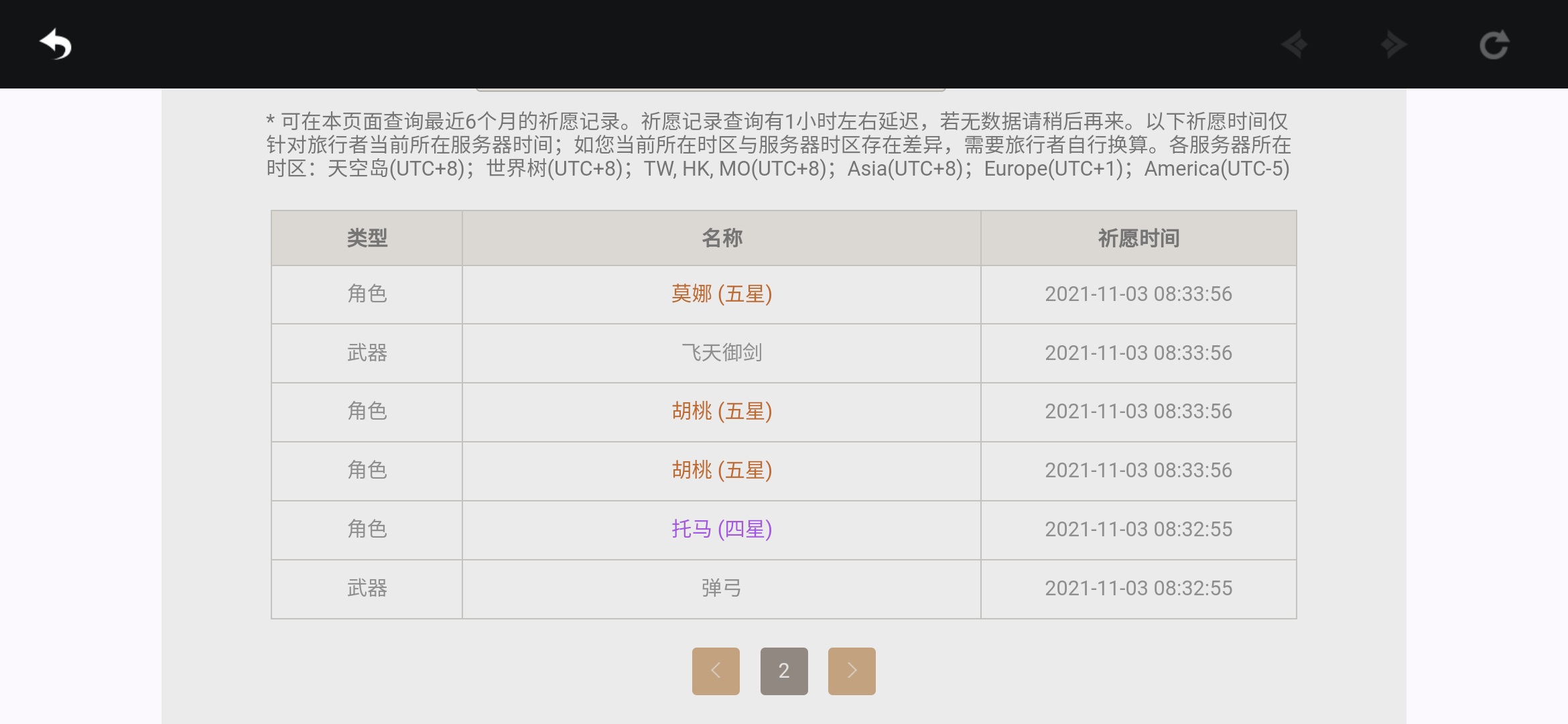This screenshot has height=724, width=1568.
Task: Click the current page number 2
Action: [x=784, y=670]
